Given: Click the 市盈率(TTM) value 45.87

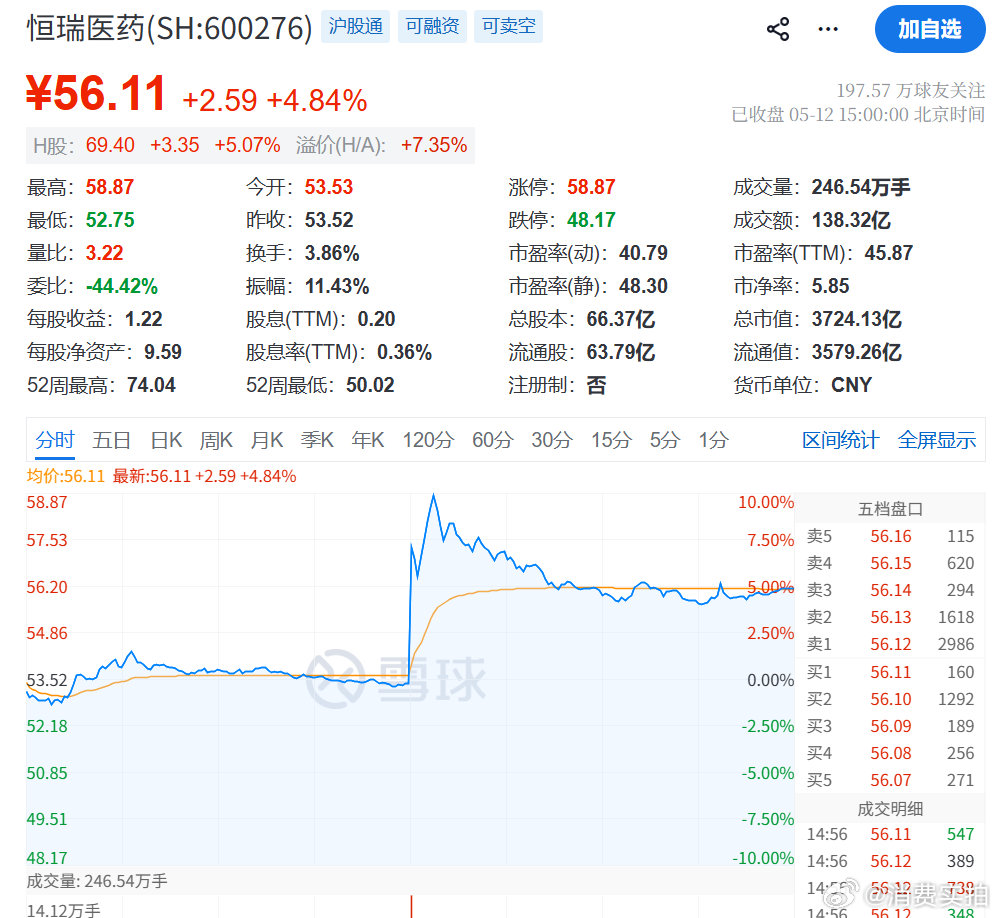Looking at the screenshot, I should coord(889,253).
